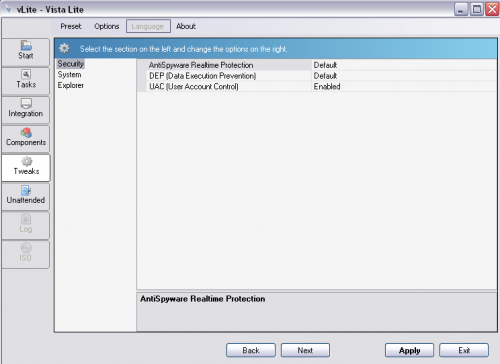Maximize the vLite window
500x364 pixels.
[x=477, y=9]
